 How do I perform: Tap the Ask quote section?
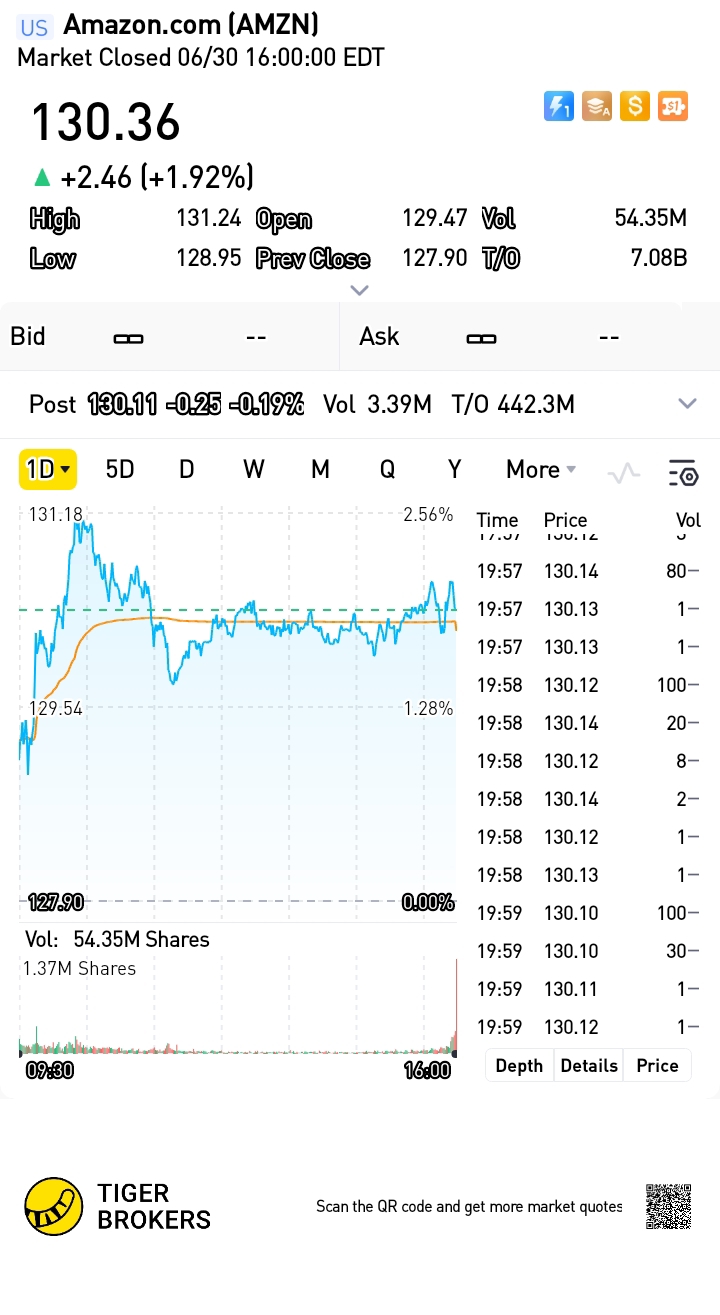tap(530, 337)
